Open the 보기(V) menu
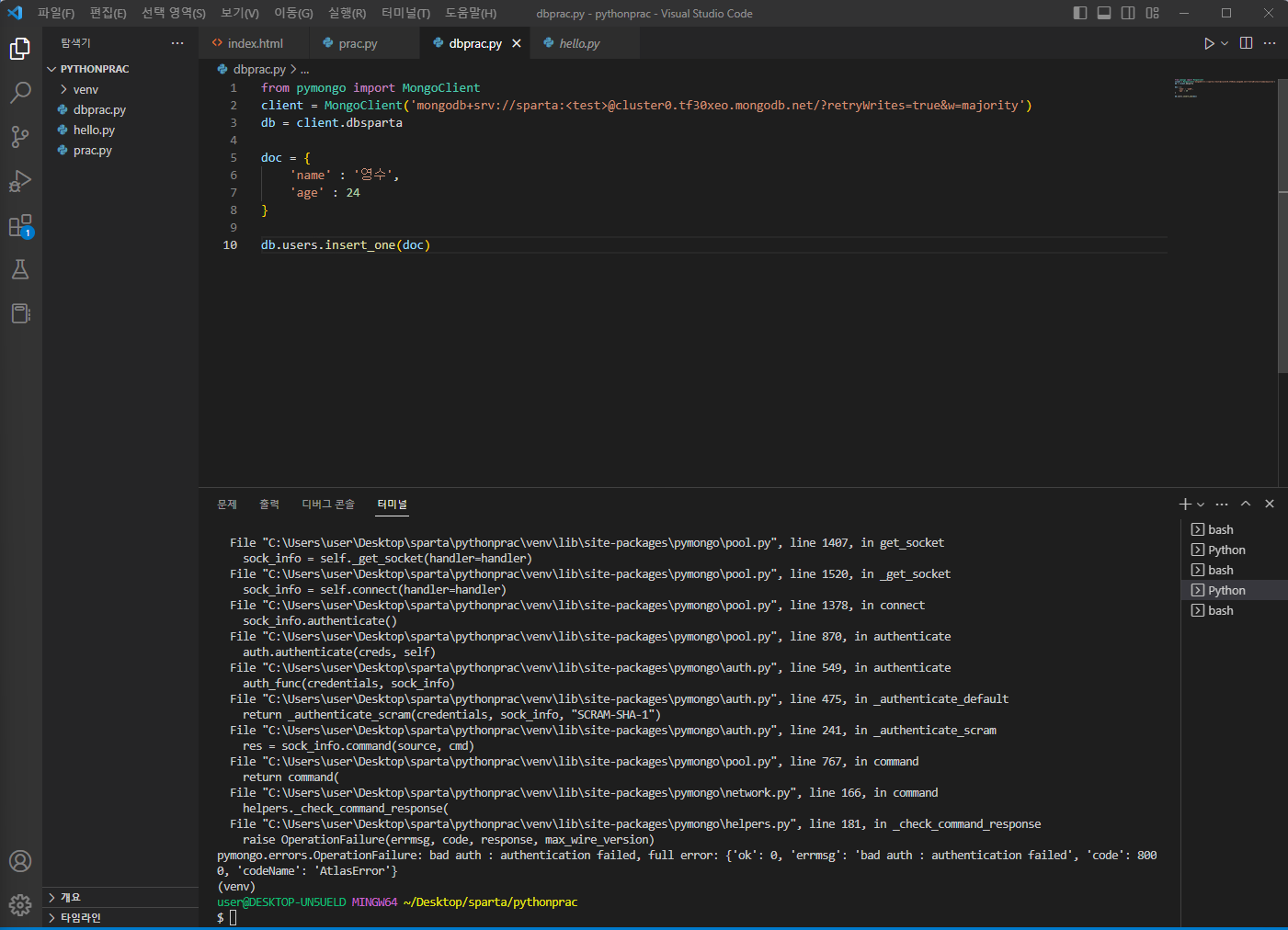 click(240, 13)
